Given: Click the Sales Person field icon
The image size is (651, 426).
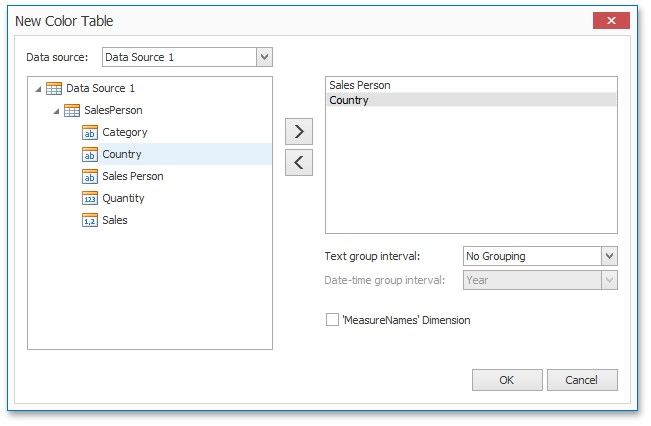Looking at the screenshot, I should coord(90,177).
